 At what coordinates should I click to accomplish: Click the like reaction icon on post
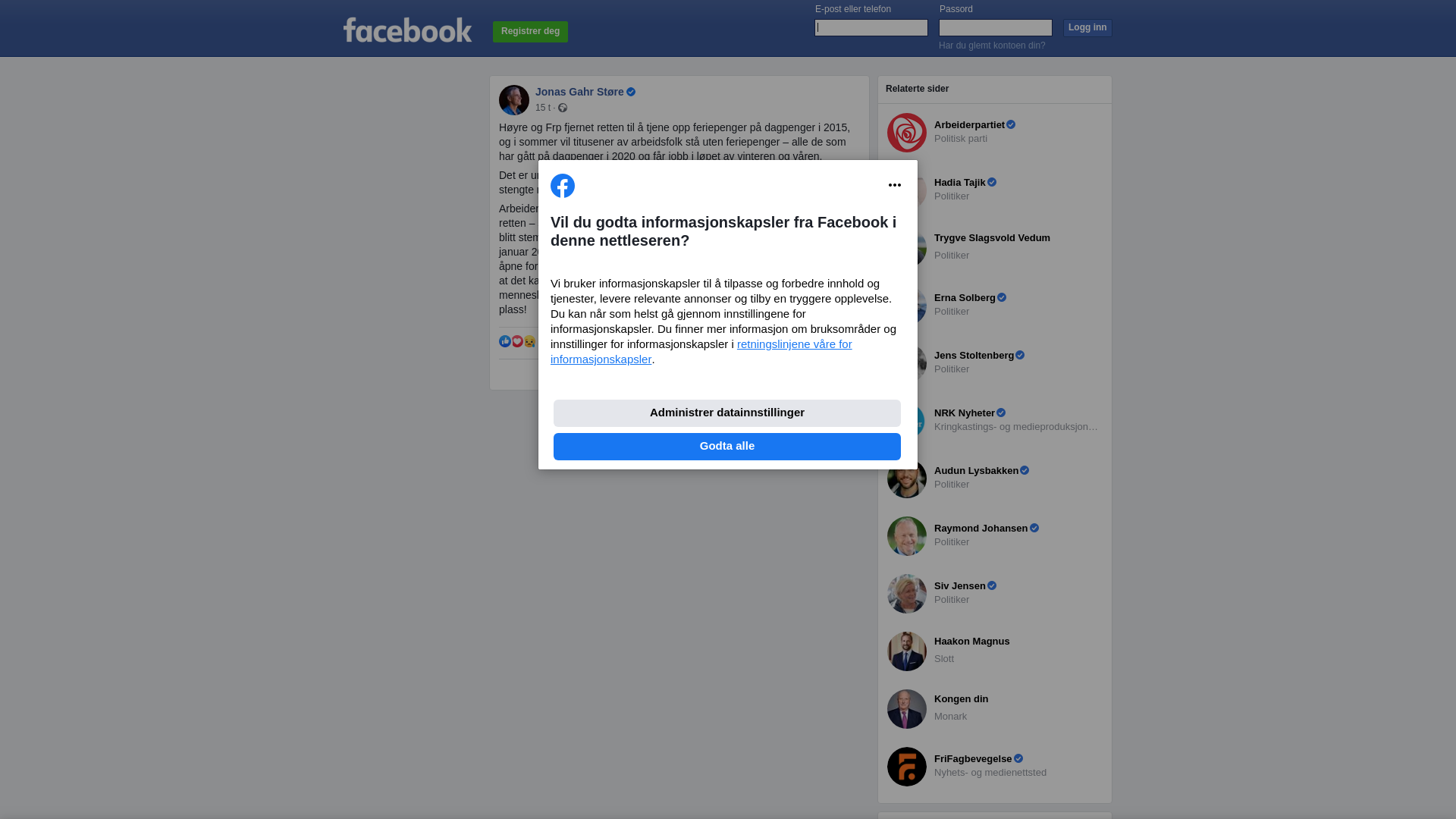505,341
